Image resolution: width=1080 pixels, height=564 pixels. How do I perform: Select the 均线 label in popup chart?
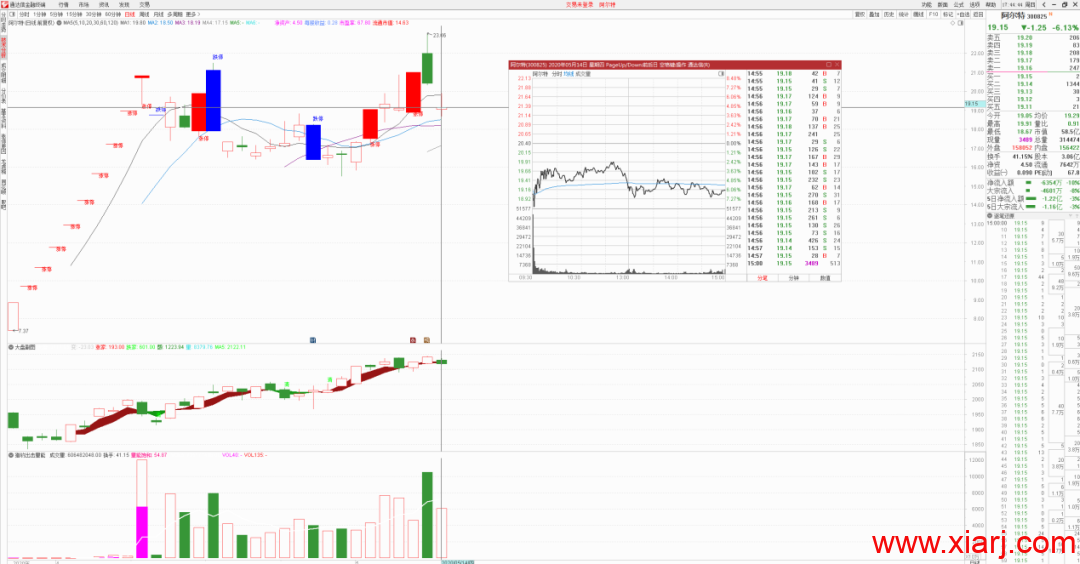click(x=568, y=73)
